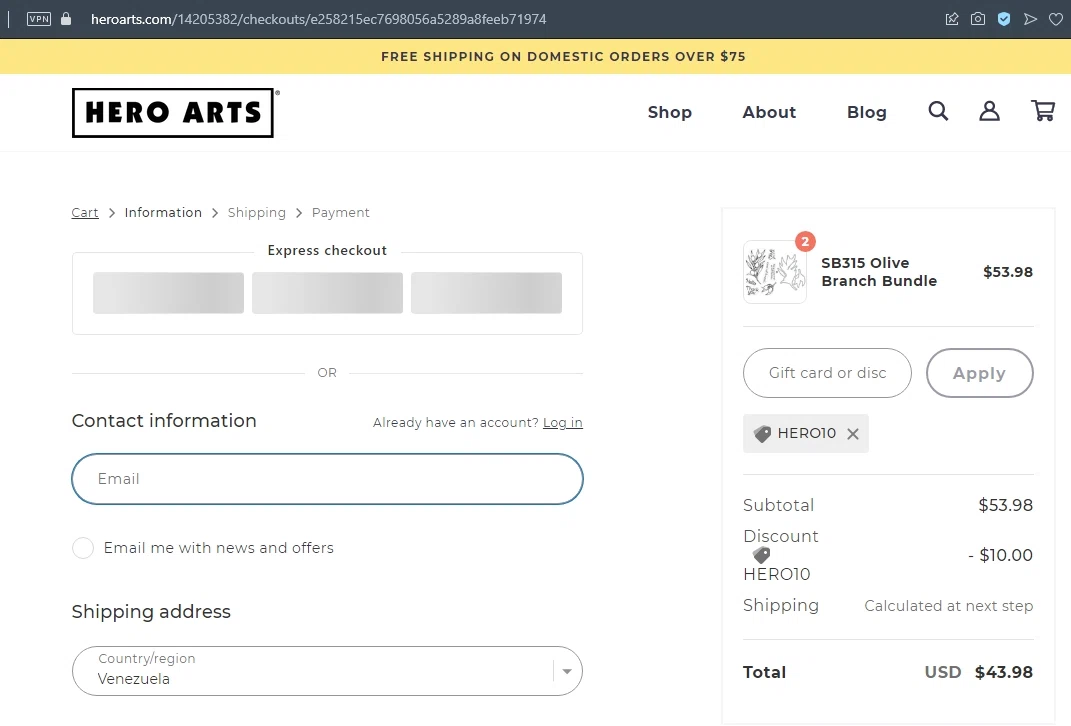
Task: Click the third express checkout button
Action: coord(486,293)
